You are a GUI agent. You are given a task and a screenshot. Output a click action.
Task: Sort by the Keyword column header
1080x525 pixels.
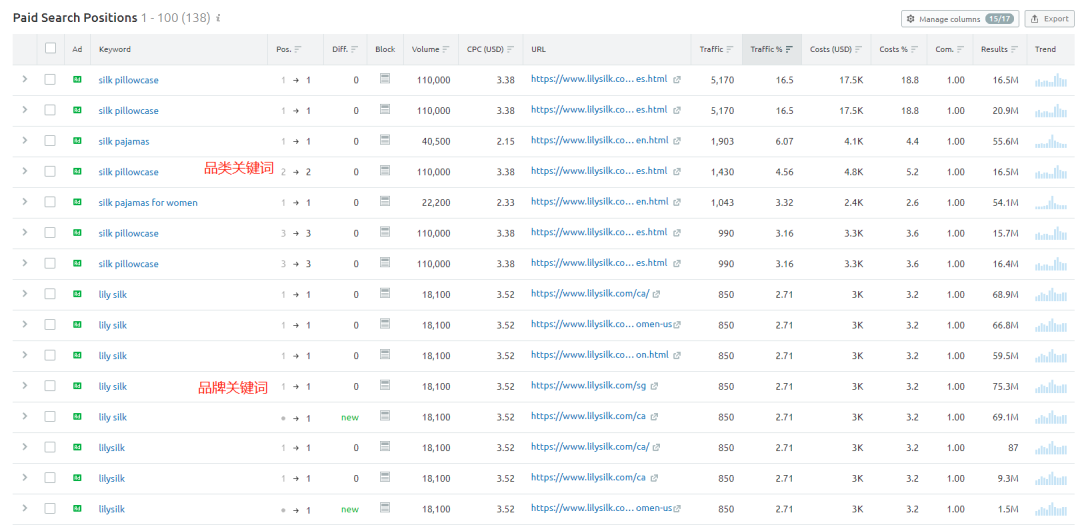point(114,49)
